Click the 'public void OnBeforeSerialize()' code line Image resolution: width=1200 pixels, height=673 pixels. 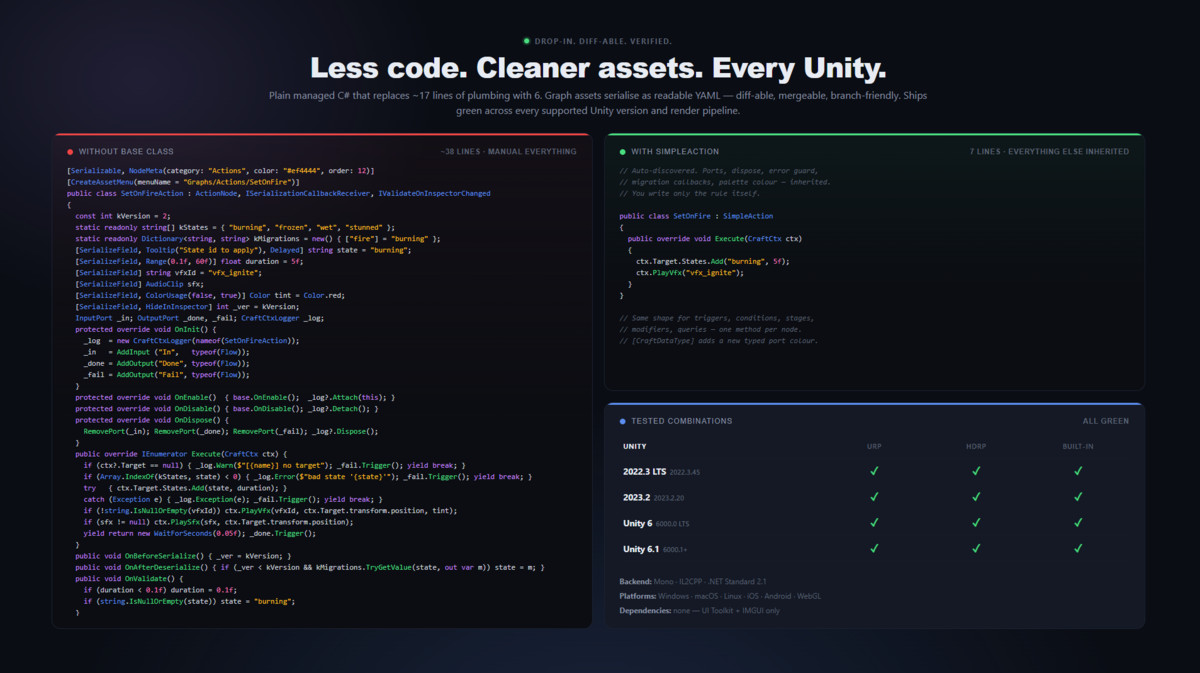(x=184, y=555)
